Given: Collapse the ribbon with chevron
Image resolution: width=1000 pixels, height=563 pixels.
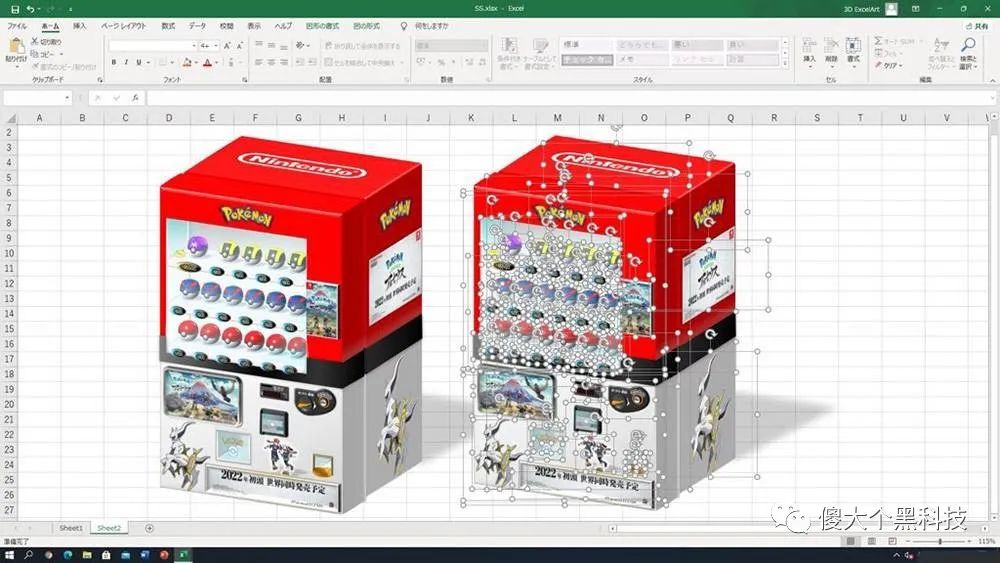Looking at the screenshot, I should point(992,80).
